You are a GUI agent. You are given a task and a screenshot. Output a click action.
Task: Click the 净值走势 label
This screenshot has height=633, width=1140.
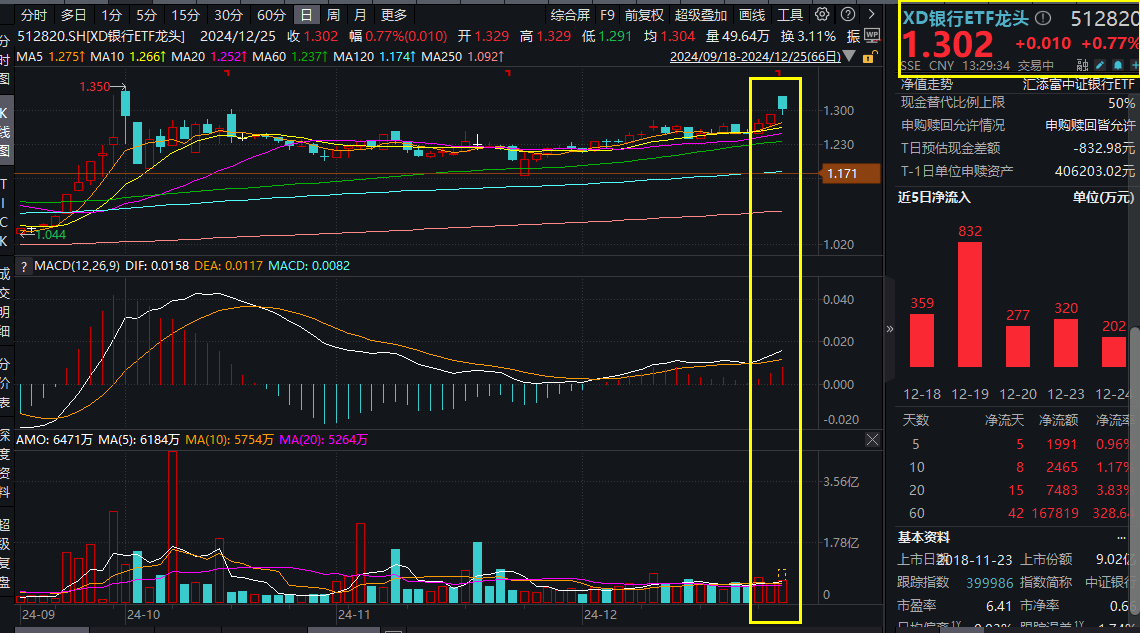tap(927, 85)
